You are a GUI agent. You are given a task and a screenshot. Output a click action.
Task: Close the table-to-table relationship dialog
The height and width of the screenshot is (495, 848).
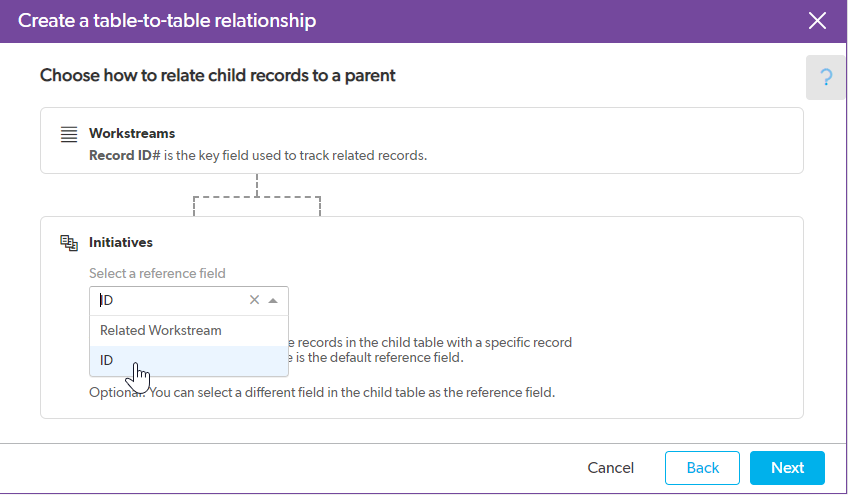coord(817,21)
